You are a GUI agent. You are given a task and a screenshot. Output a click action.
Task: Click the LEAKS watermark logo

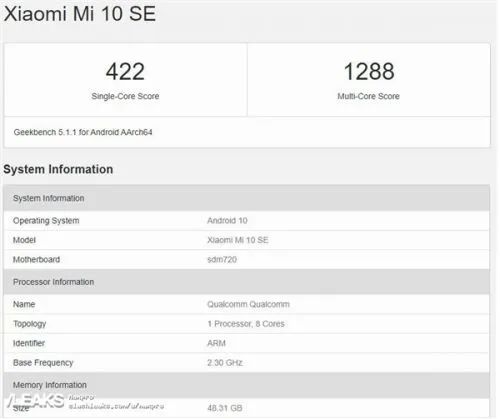click(36, 401)
